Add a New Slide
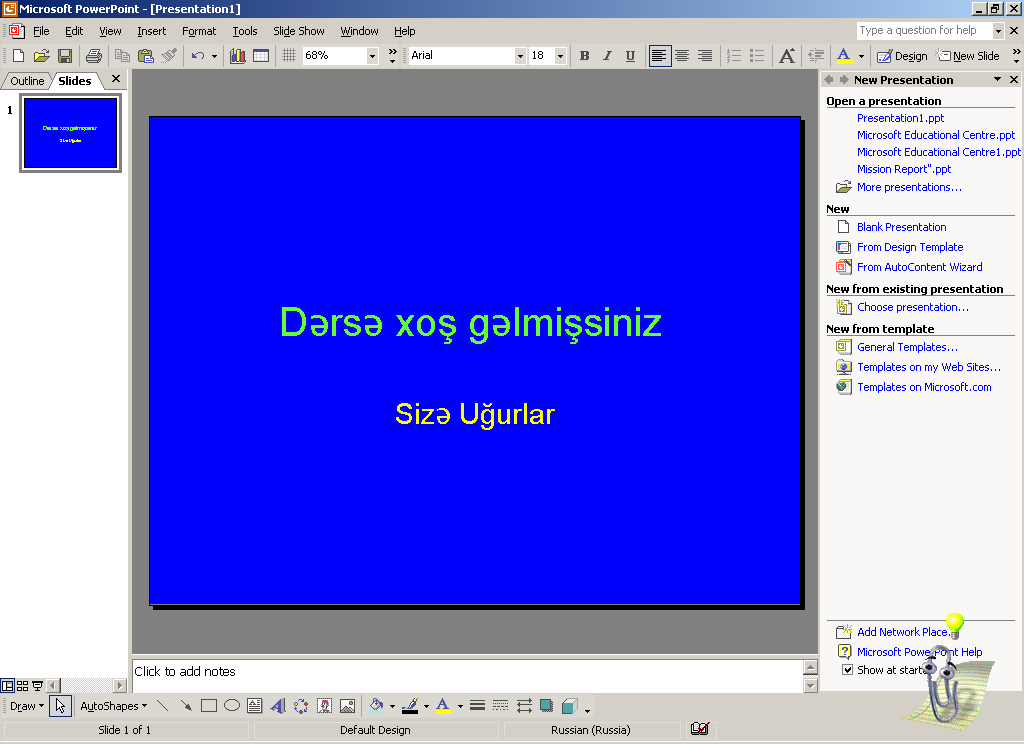This screenshot has width=1024, height=744. tap(968, 56)
